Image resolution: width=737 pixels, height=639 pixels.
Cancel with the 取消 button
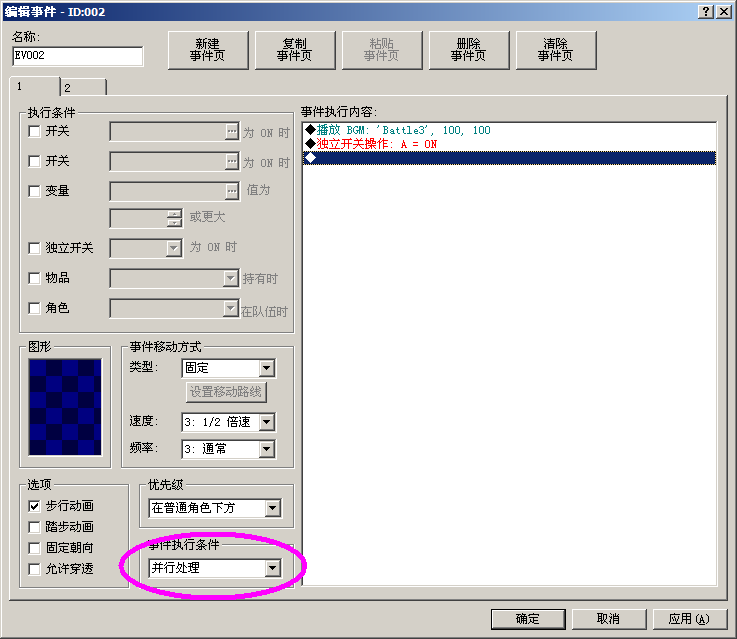(x=609, y=619)
